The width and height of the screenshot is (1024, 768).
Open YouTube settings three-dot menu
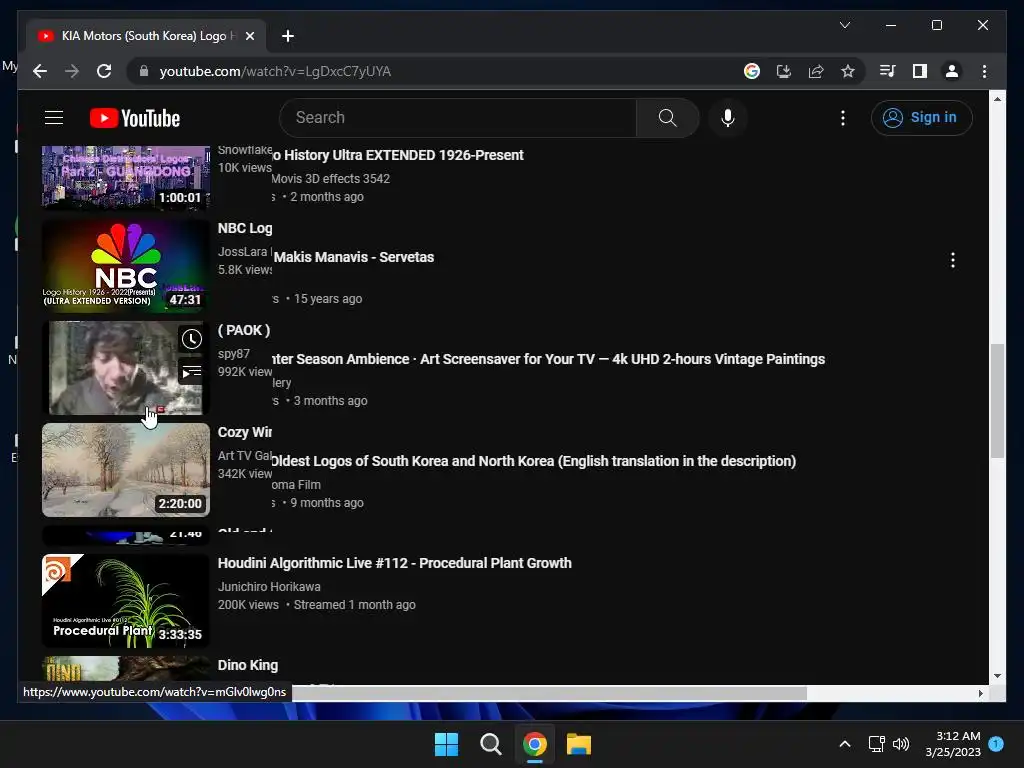tap(842, 118)
